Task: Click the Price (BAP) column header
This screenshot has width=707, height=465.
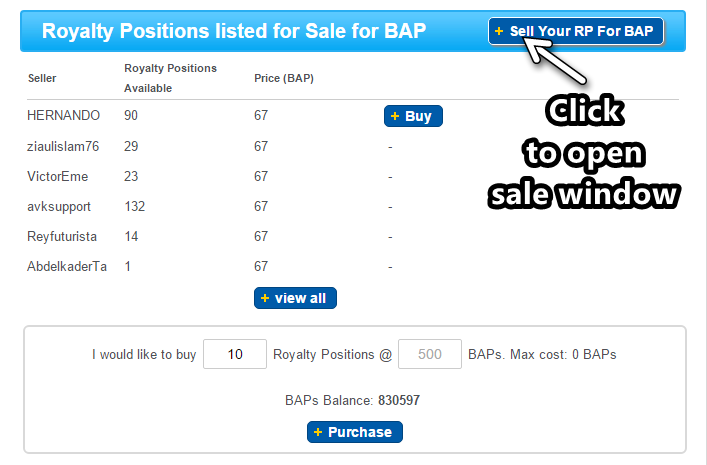Action: tap(284, 78)
